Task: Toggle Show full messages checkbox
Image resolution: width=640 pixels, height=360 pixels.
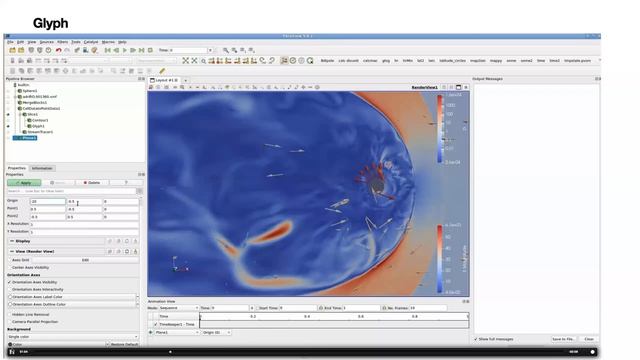Action: coord(476,339)
